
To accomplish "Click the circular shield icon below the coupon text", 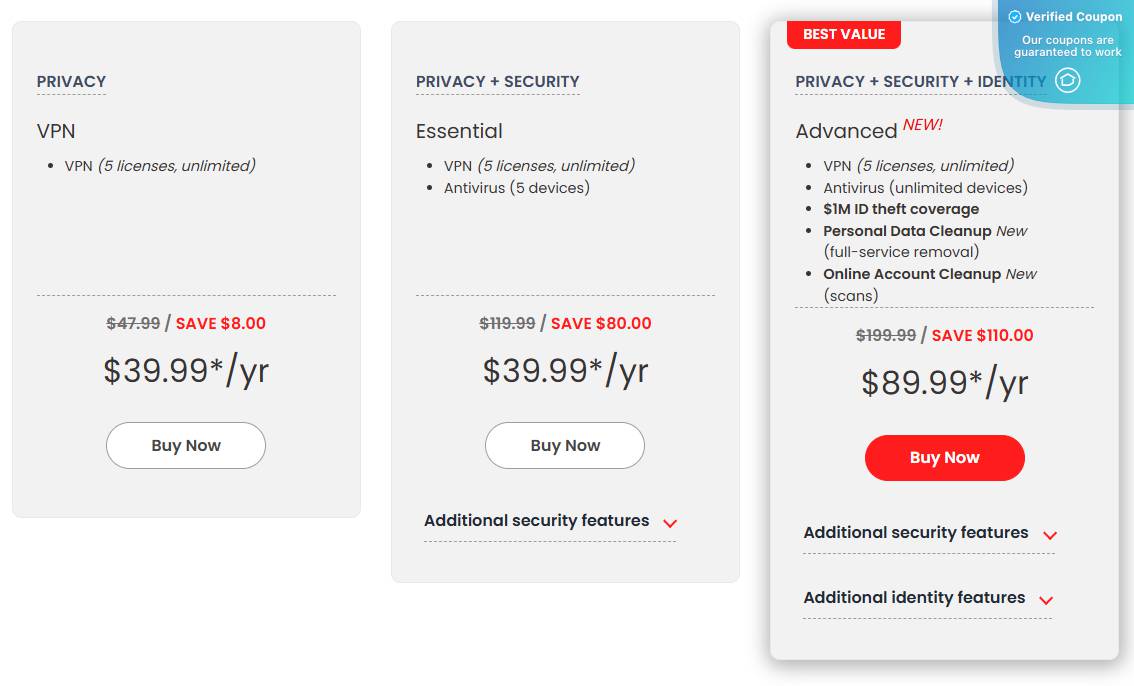I will 1066,81.
